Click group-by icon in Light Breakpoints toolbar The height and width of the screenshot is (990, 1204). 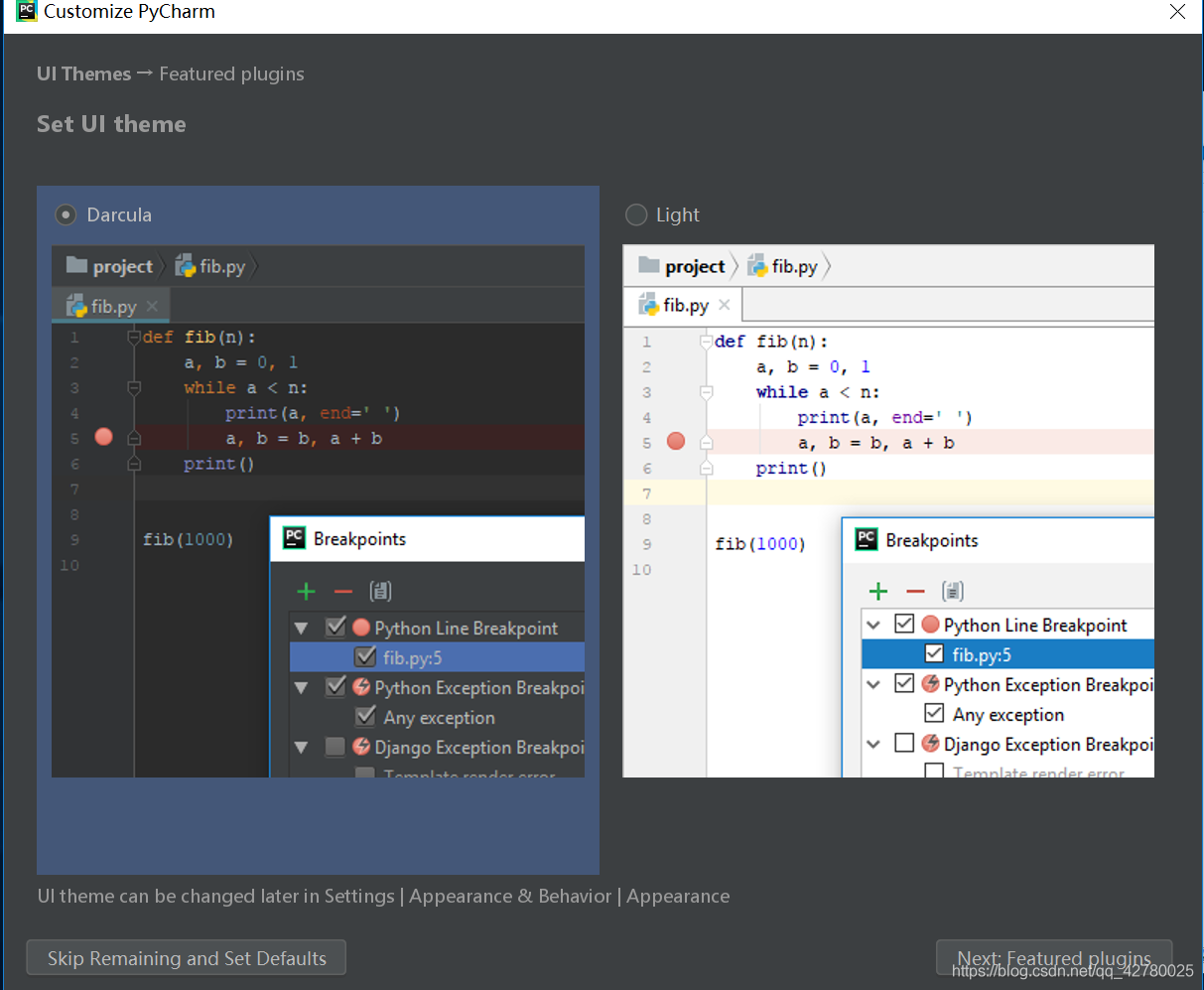(x=953, y=592)
